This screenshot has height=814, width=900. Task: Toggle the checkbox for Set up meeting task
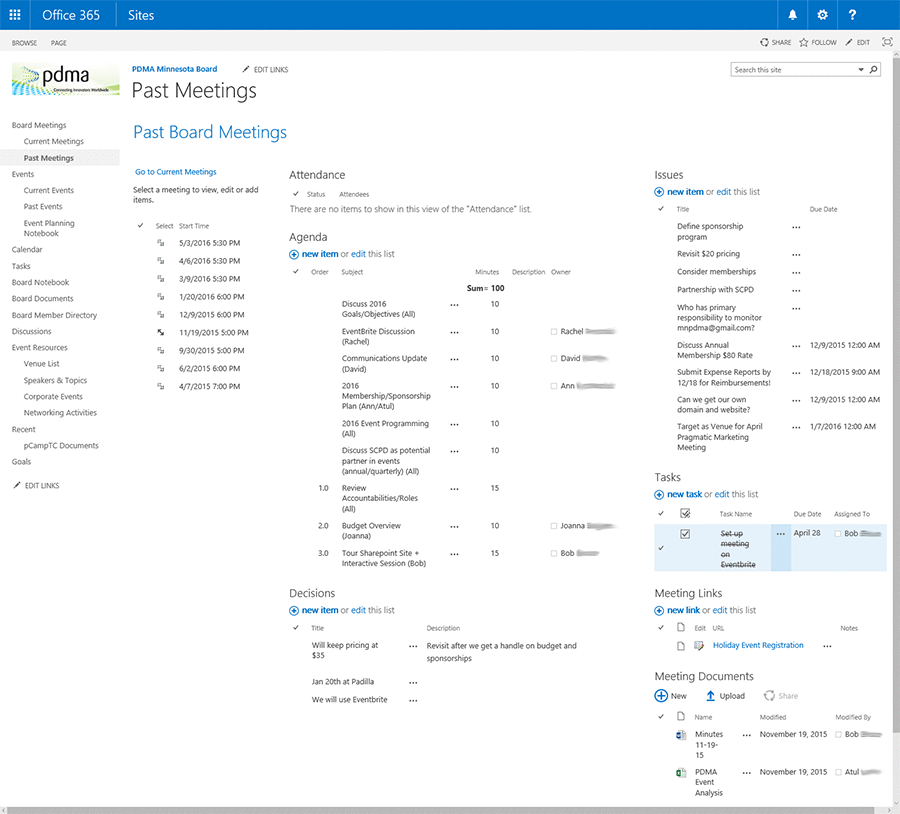[685, 534]
